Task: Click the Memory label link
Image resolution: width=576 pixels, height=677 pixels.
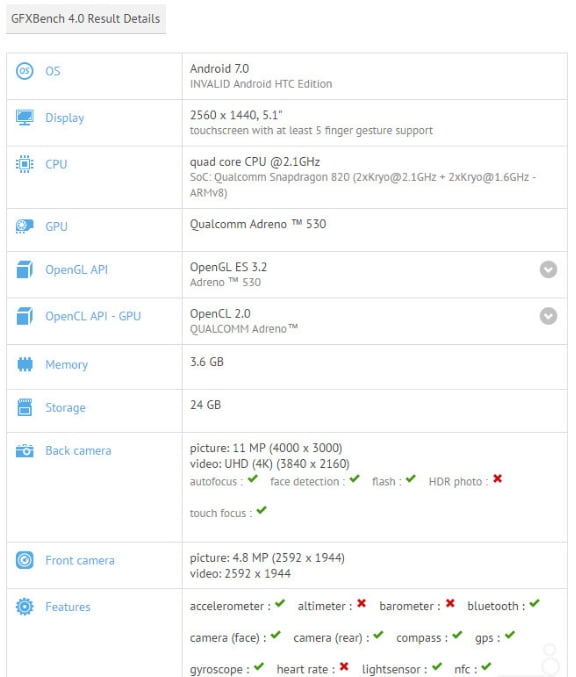Action: tap(66, 364)
